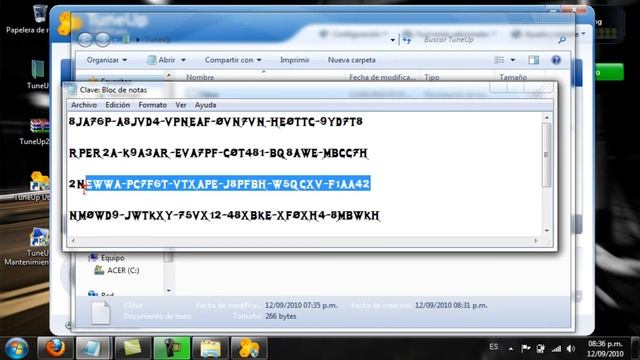Open the Edición menu in Notepad
The width and height of the screenshot is (640, 360).
pos(118,105)
